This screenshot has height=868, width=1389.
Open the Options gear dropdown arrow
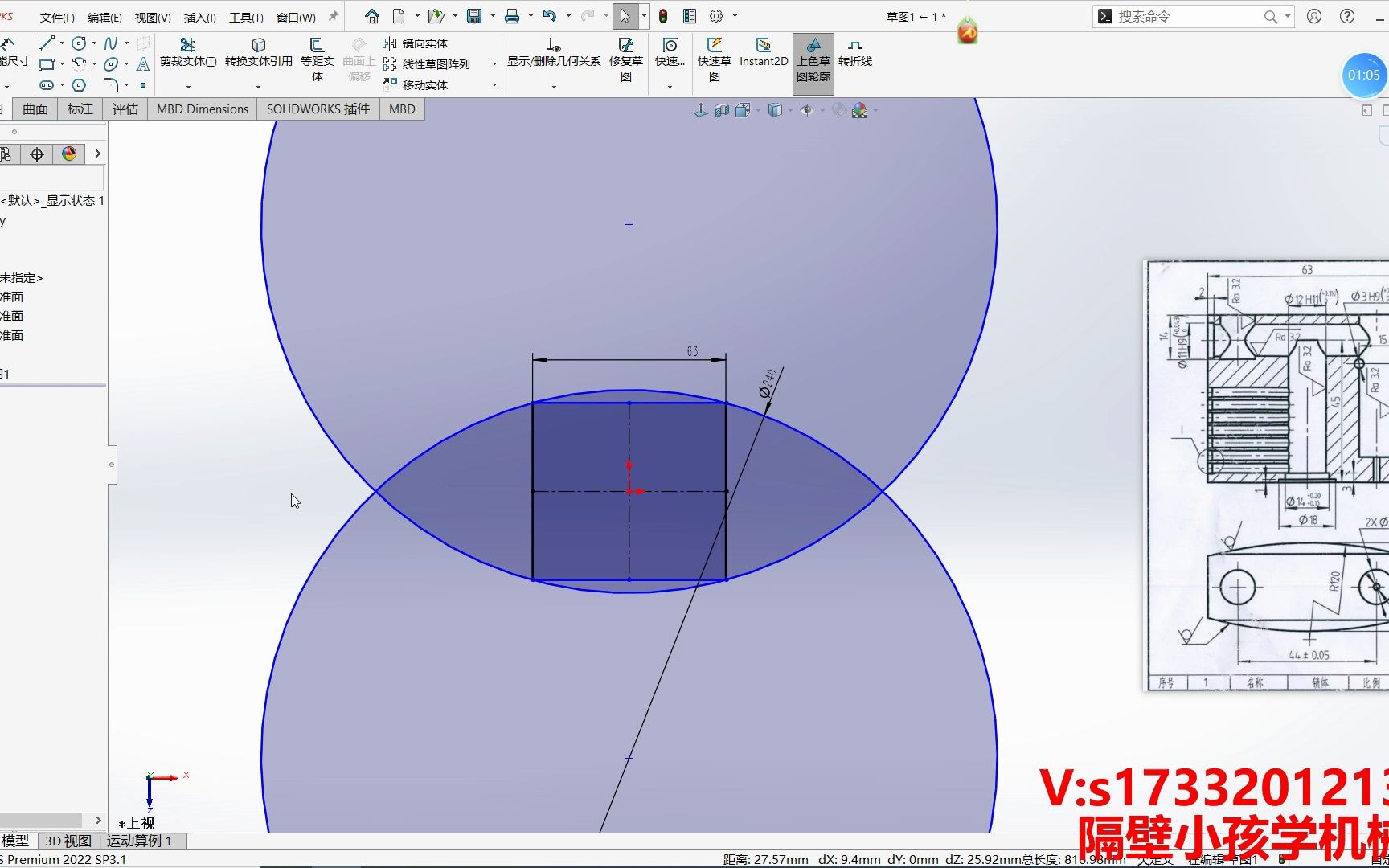pyautogui.click(x=735, y=16)
